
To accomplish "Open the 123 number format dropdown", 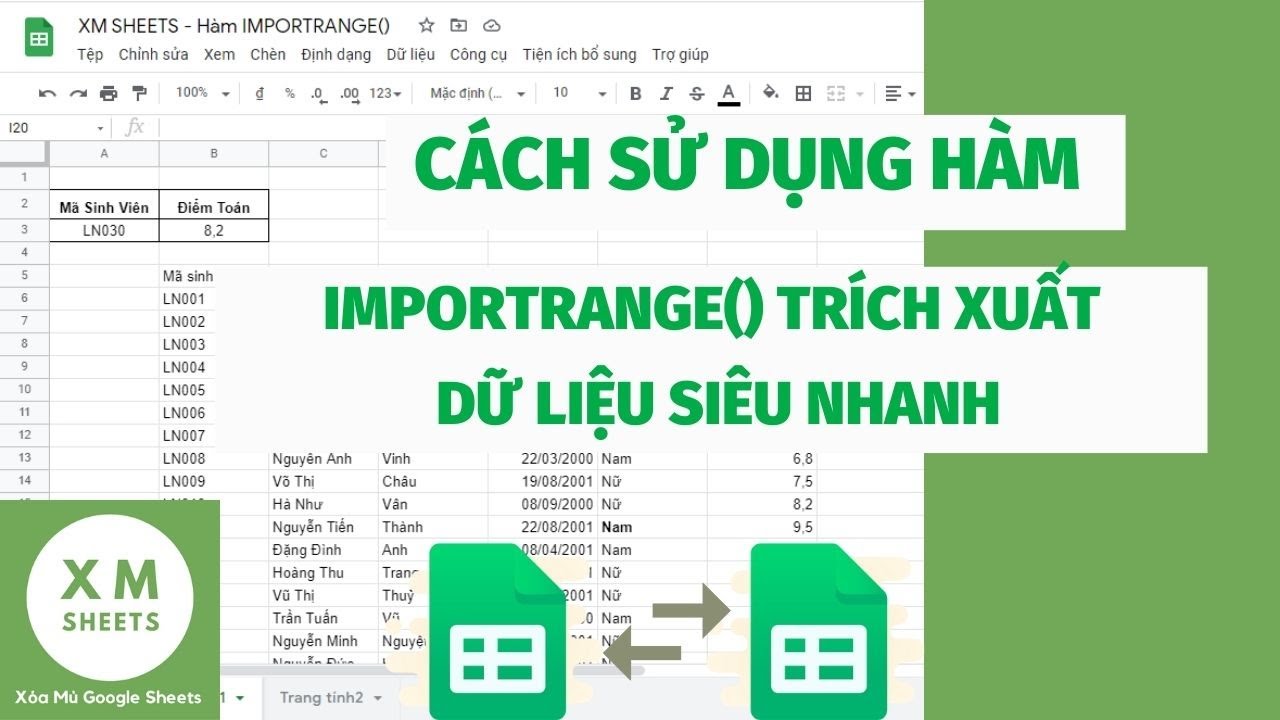I will pos(386,93).
